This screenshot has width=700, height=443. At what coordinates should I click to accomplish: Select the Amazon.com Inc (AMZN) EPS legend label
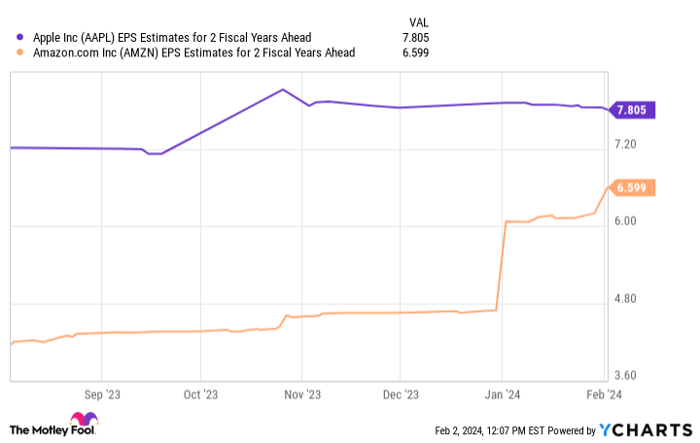[x=188, y=53]
